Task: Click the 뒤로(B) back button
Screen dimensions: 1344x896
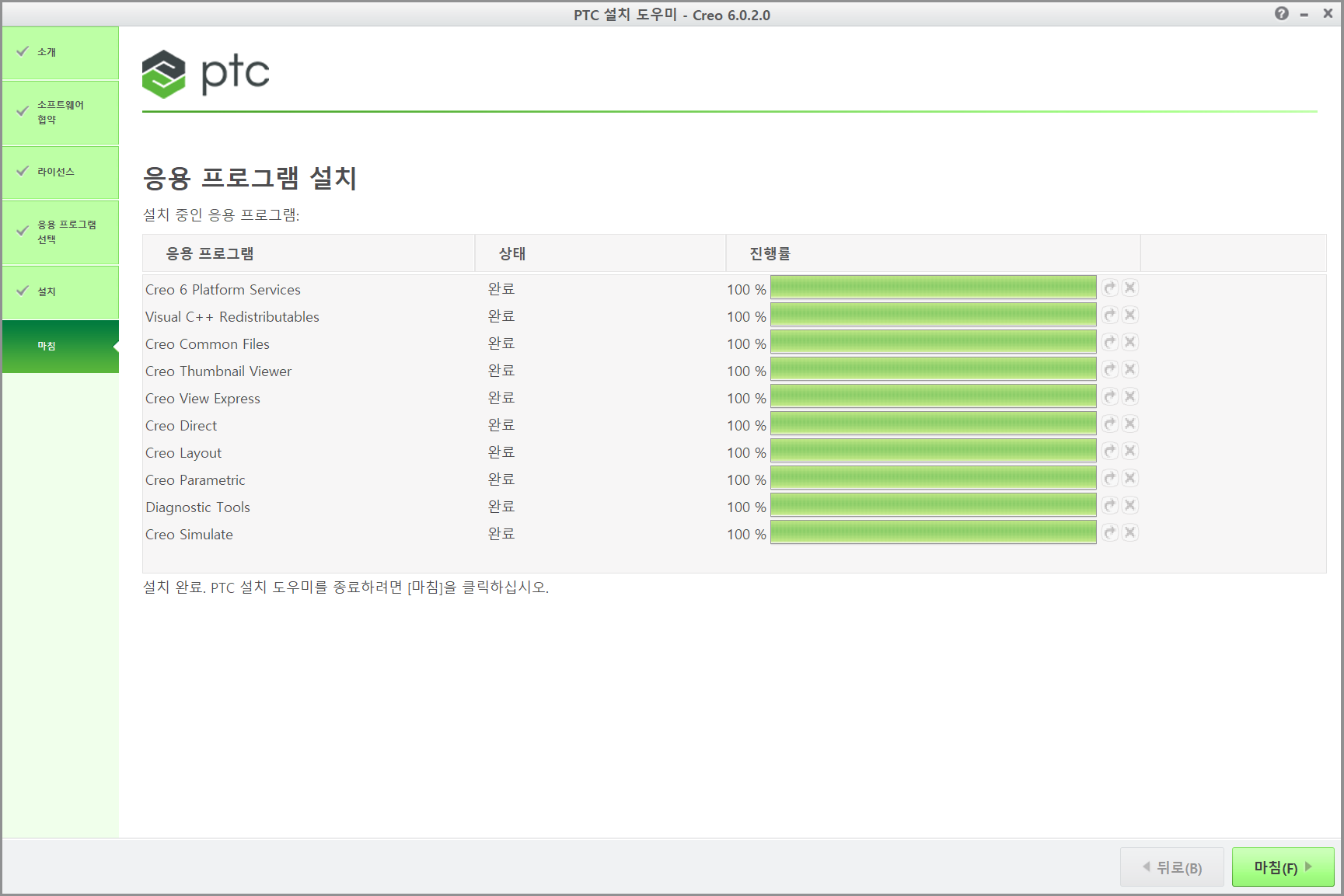Action: [x=1172, y=867]
